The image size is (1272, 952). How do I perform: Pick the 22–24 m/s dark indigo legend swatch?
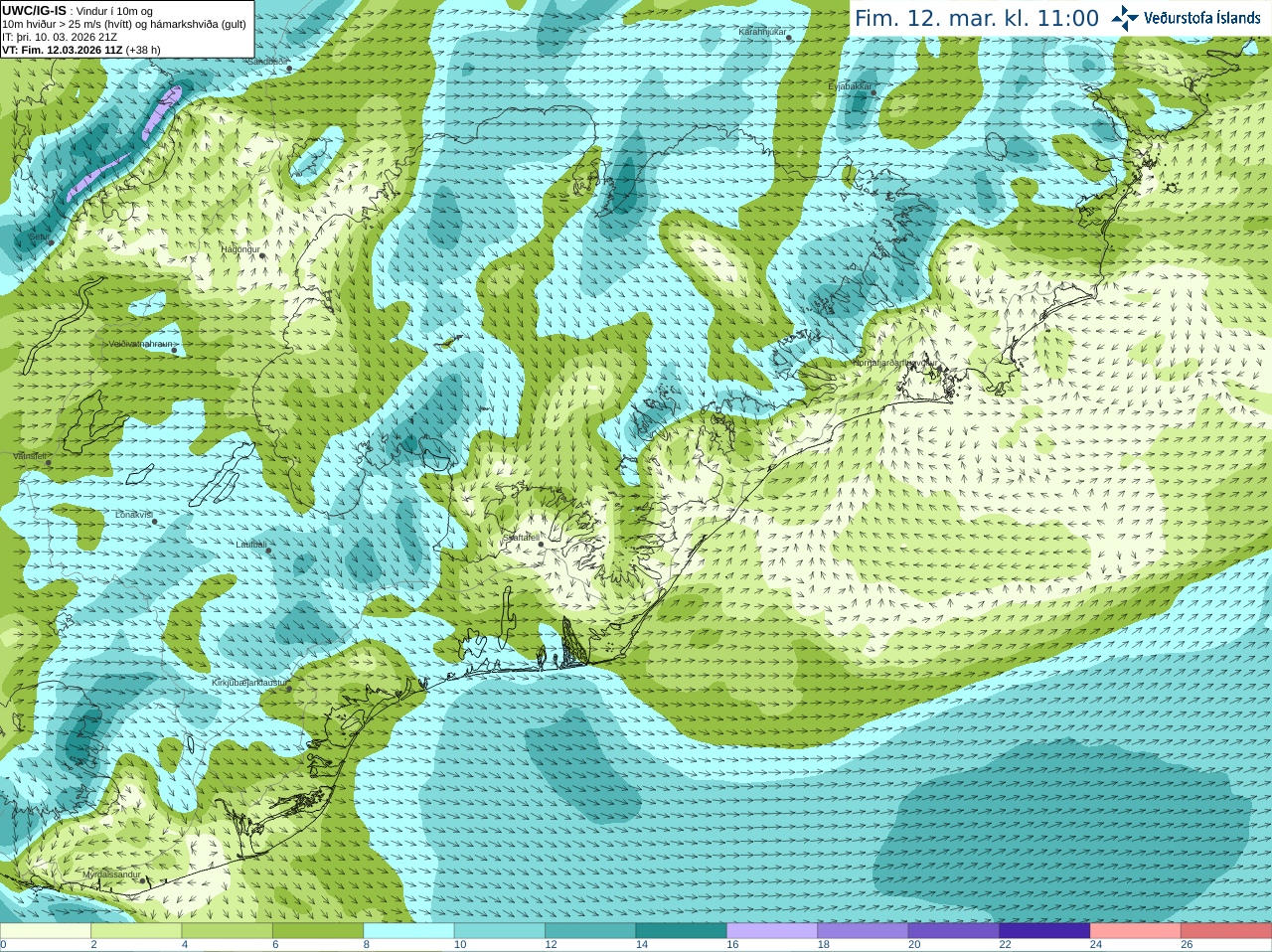1044,931
